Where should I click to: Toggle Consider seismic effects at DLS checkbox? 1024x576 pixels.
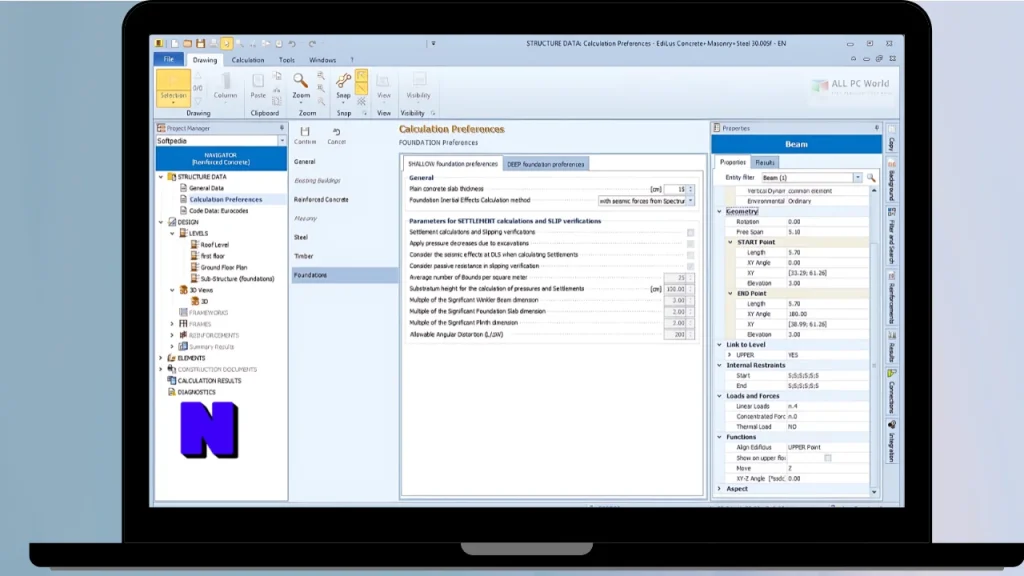[x=690, y=255]
